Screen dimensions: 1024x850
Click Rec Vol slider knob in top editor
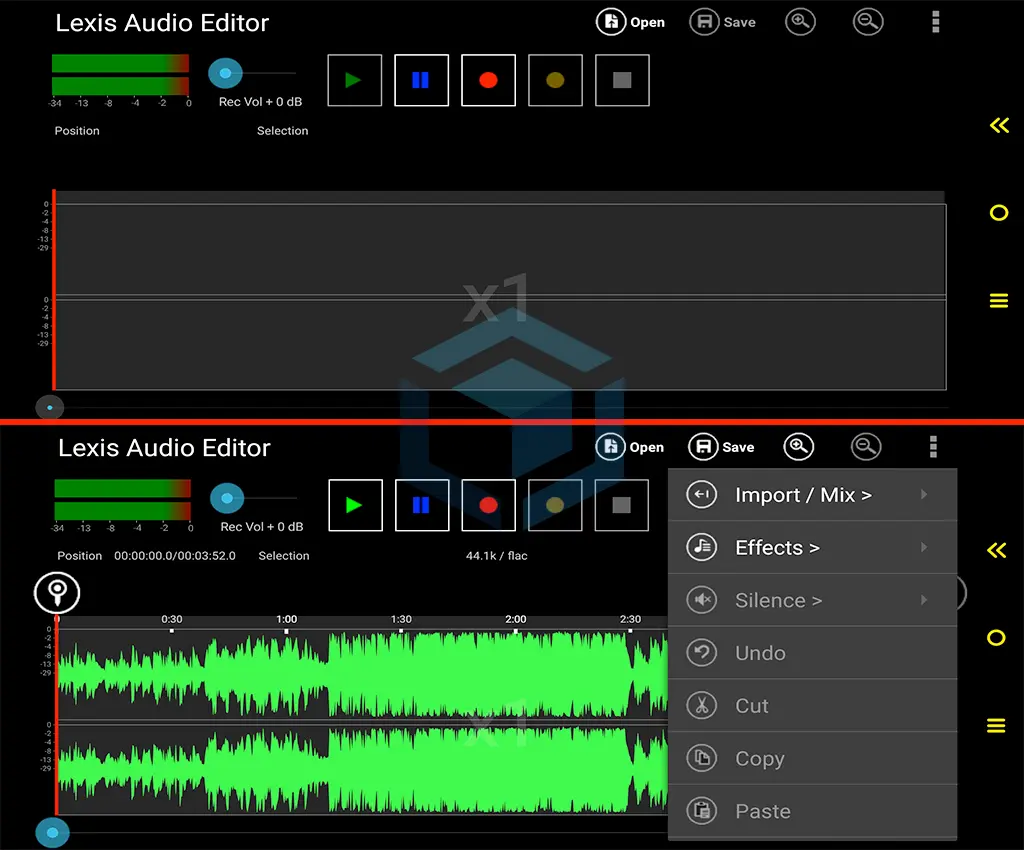click(225, 73)
